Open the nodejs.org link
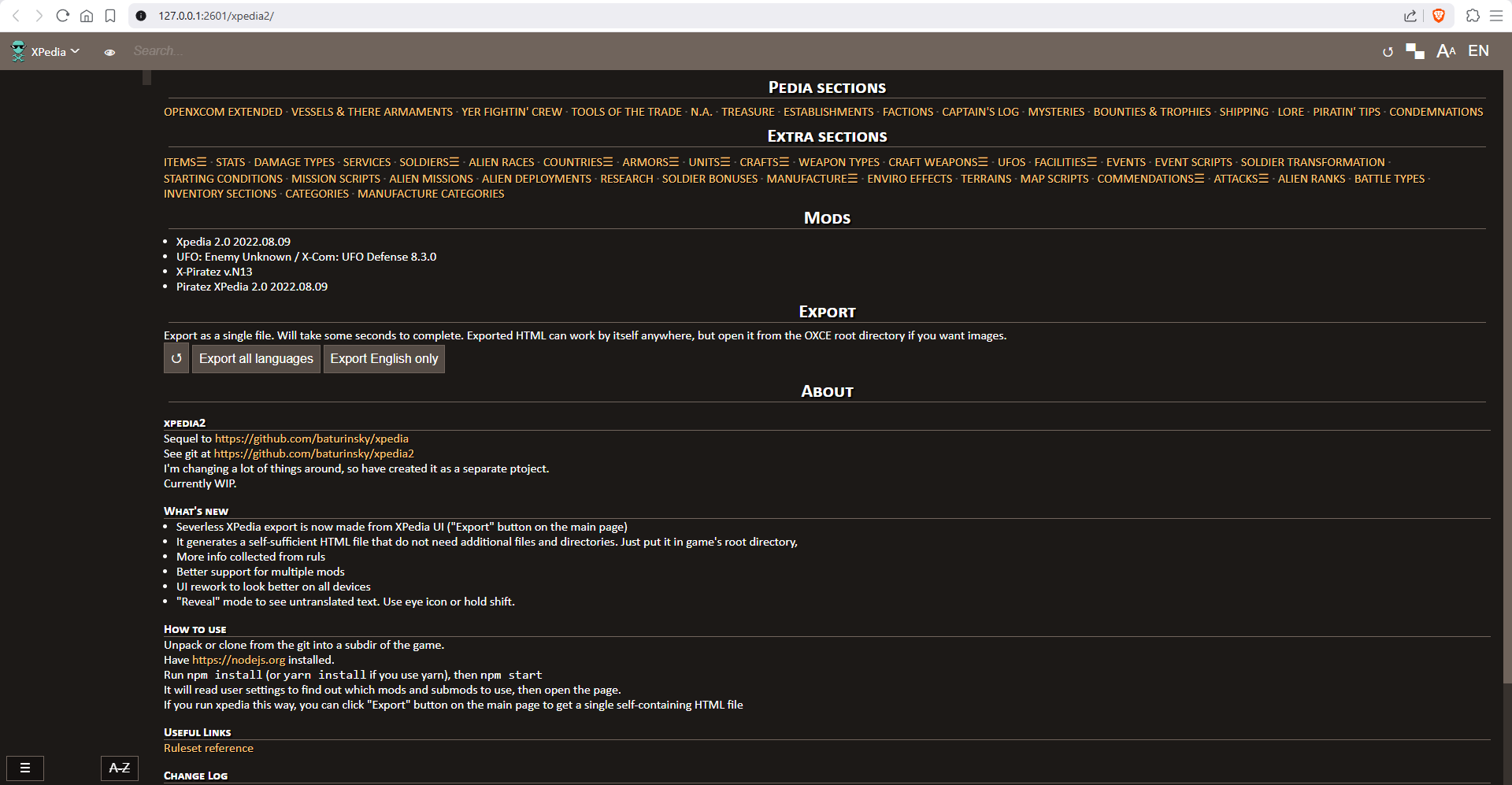The height and width of the screenshot is (785, 1512). click(x=239, y=660)
